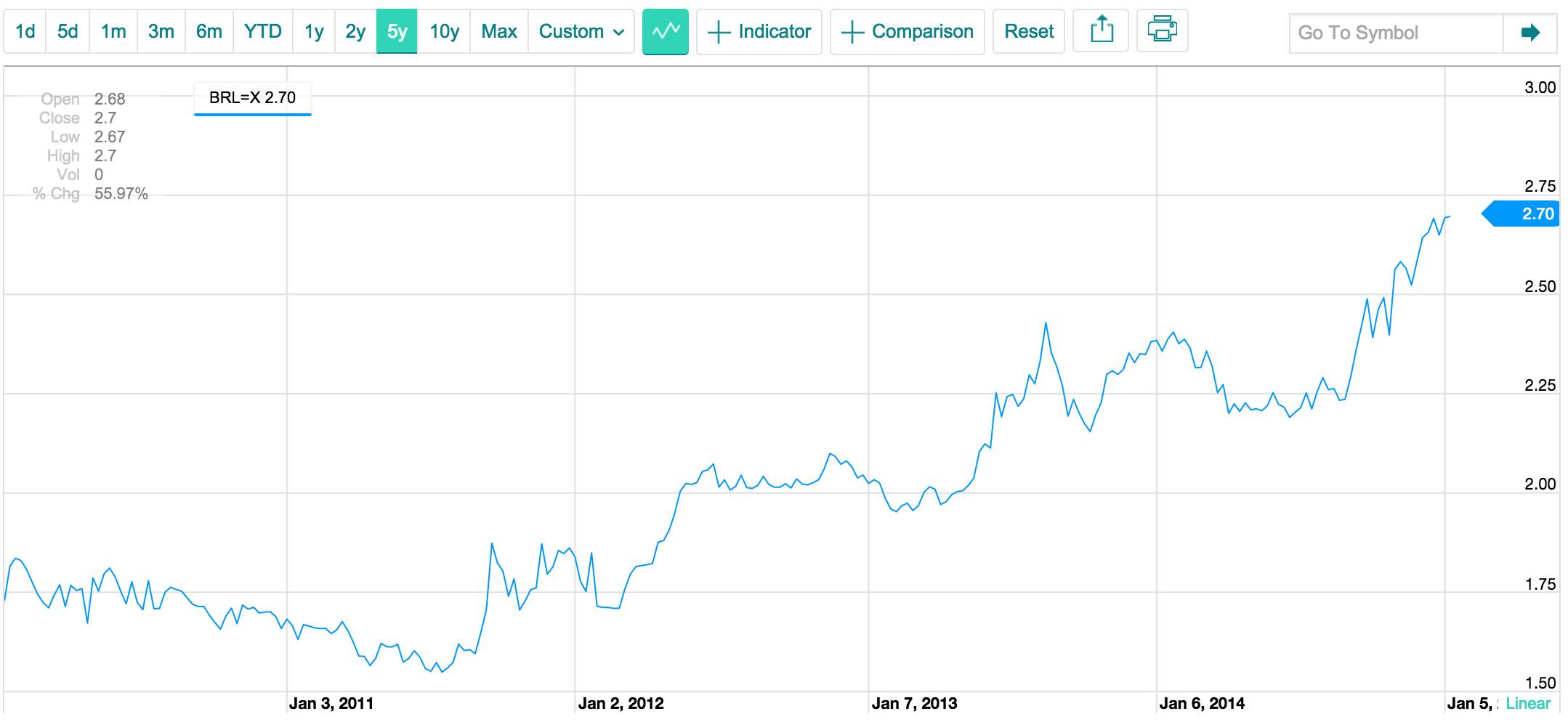Select the YTD range
This screenshot has width=1568, height=722.
(262, 31)
